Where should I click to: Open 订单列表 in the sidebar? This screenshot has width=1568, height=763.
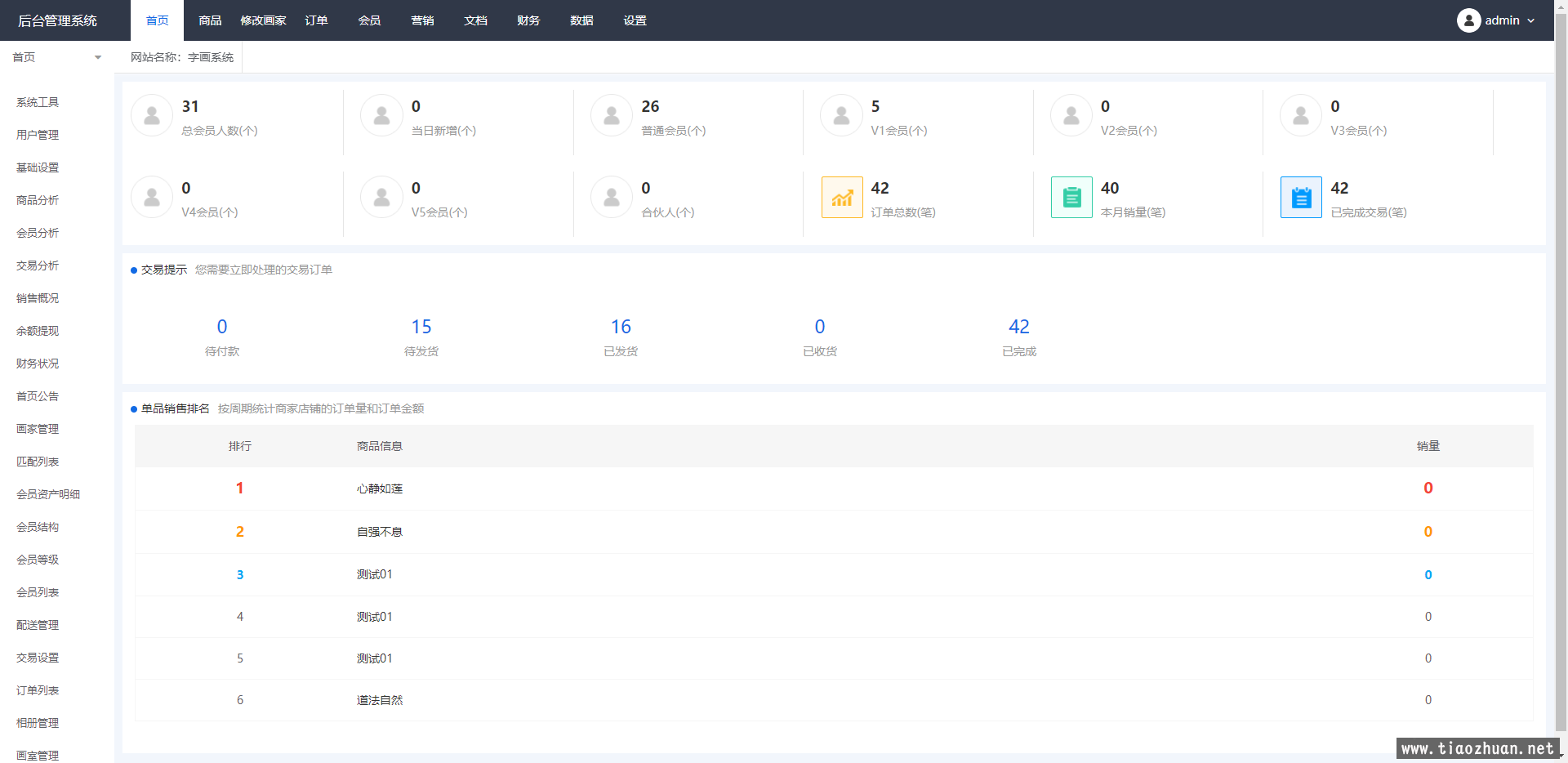pos(38,690)
